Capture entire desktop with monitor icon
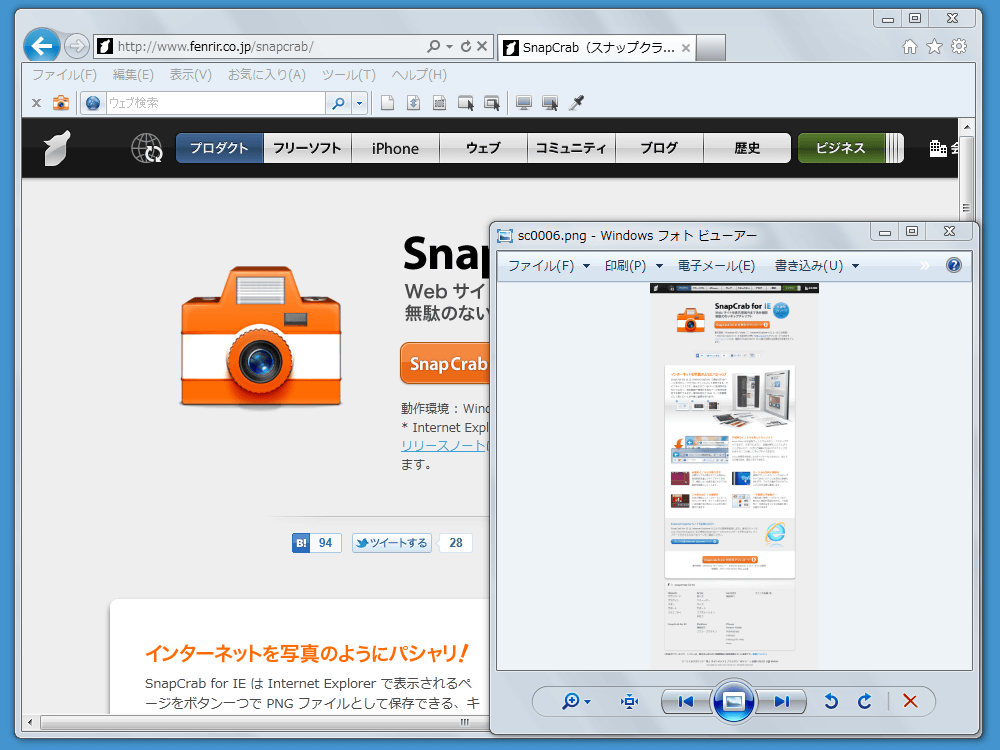This screenshot has height=750, width=1000. (x=524, y=103)
